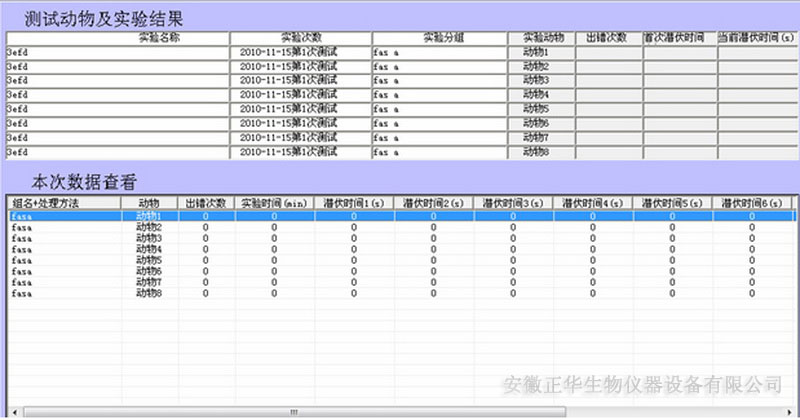Viewport: 800px width, 420px height.
Task: Select the faxa 动物4 row in the data list
Action: (402, 250)
